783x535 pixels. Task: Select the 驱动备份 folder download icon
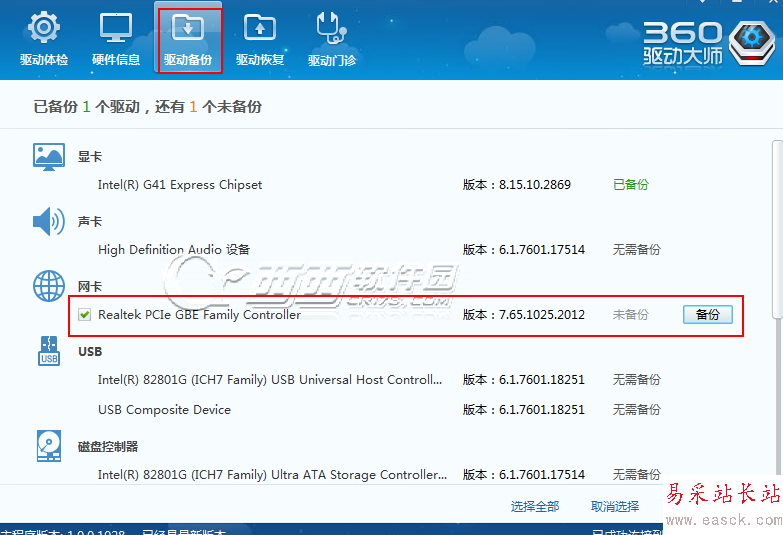[188, 27]
